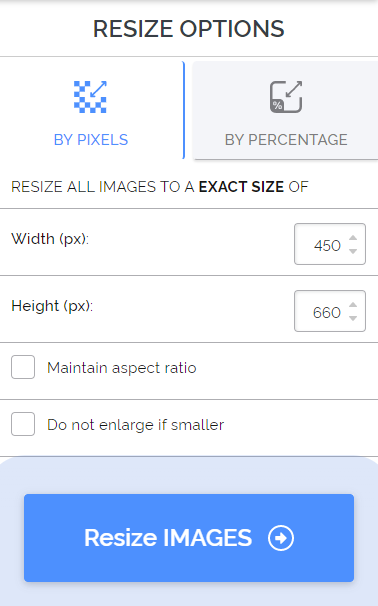Image resolution: width=378 pixels, height=606 pixels.
Task: Click the Do not enlarge if smaller label
Action: [x=136, y=425]
